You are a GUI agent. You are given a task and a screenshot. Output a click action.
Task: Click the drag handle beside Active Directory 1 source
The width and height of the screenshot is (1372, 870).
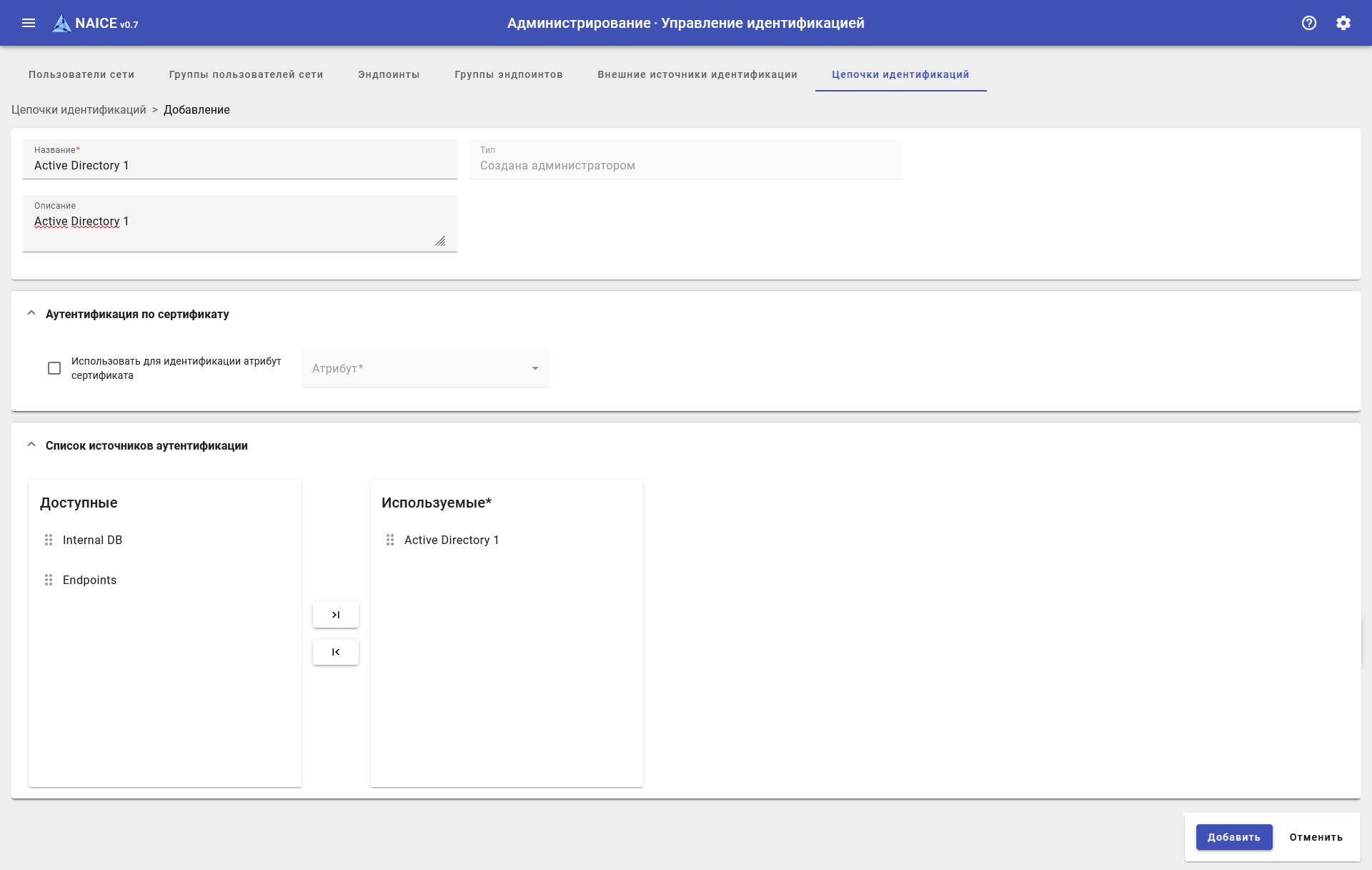390,540
